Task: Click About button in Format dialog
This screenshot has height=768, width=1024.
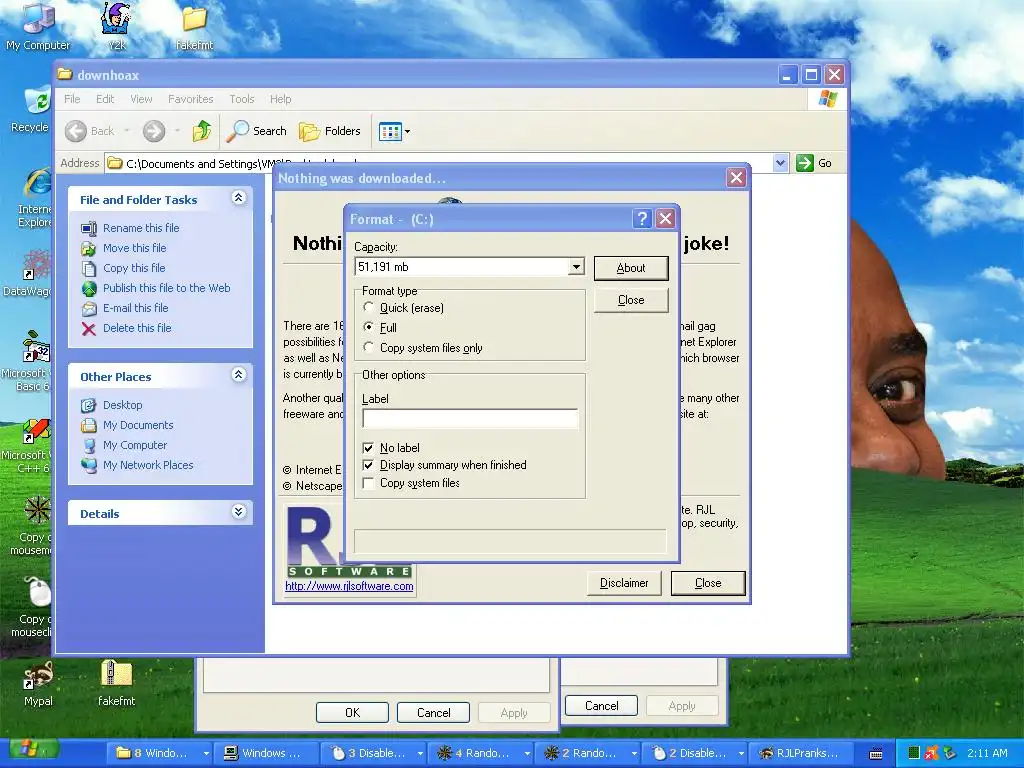Action: (x=631, y=268)
